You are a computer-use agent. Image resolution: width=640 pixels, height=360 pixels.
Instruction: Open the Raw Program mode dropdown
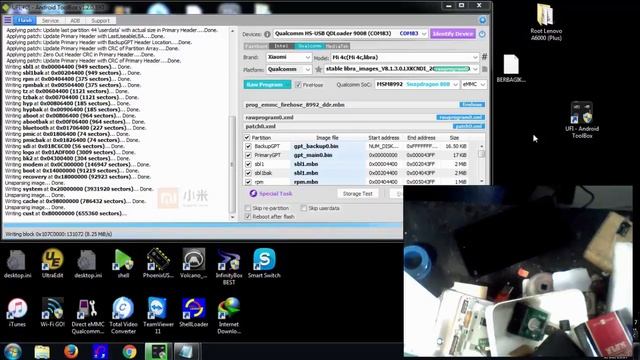tap(267, 84)
